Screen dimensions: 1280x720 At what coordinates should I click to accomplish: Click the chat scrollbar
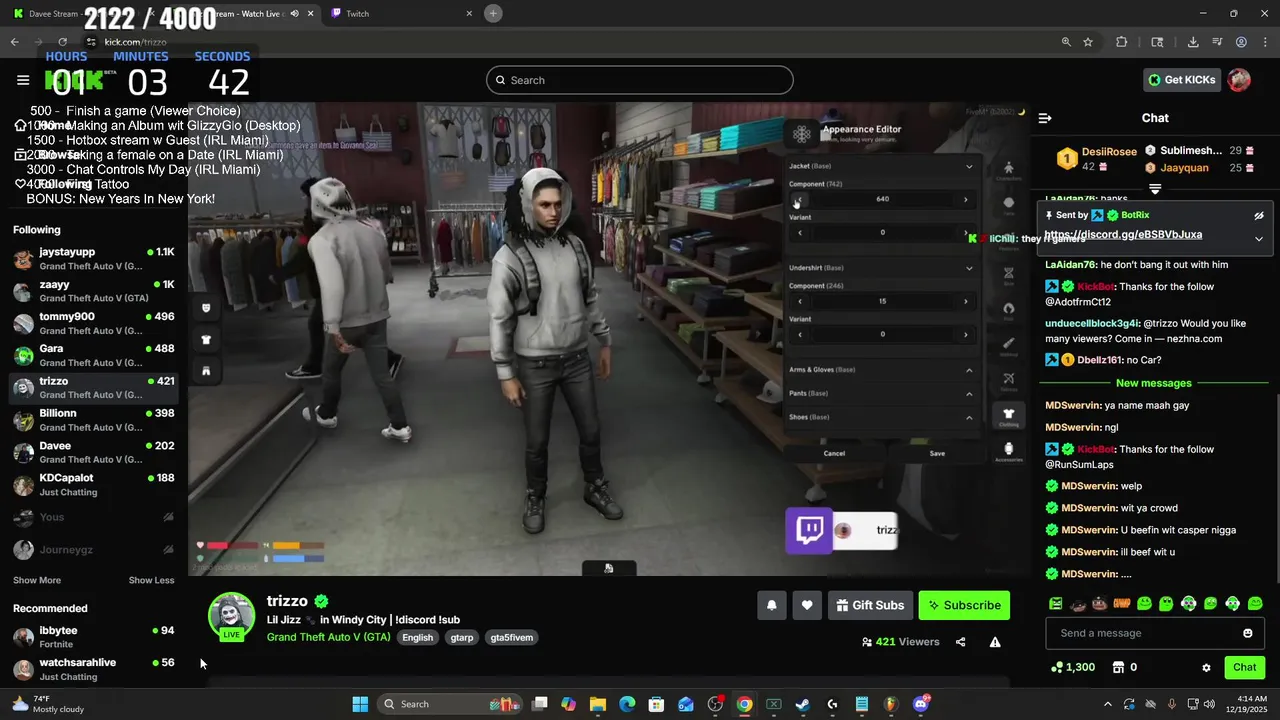1277,488
